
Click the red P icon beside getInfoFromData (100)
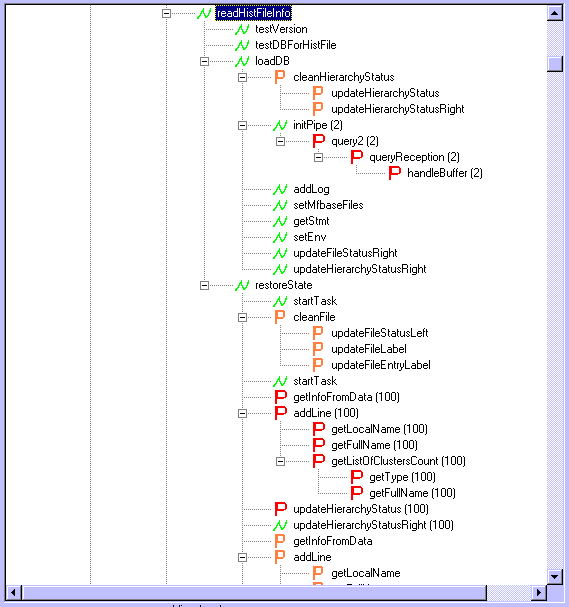[x=281, y=397]
